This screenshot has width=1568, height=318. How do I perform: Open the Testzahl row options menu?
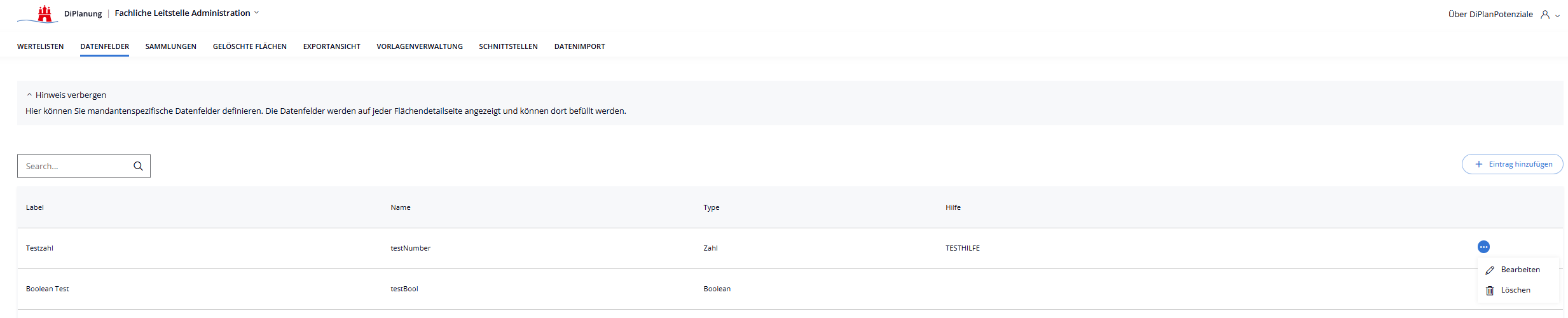point(1483,247)
